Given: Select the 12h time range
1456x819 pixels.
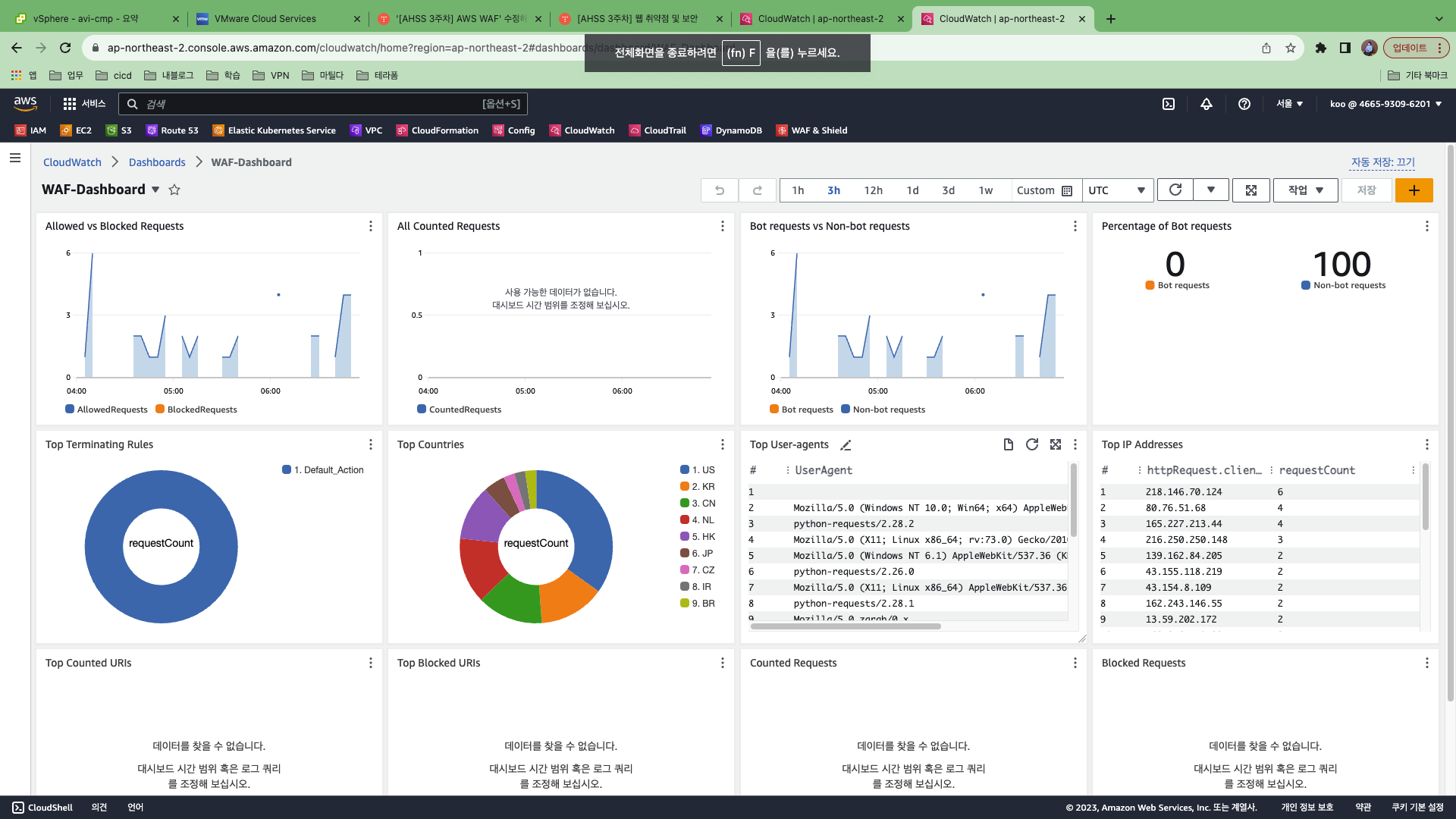Looking at the screenshot, I should coord(873,190).
